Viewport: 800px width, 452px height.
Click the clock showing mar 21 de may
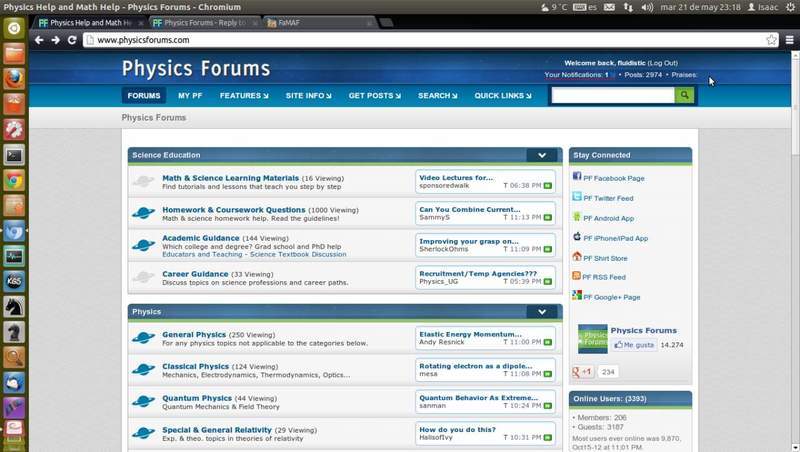pyautogui.click(x=700, y=7)
